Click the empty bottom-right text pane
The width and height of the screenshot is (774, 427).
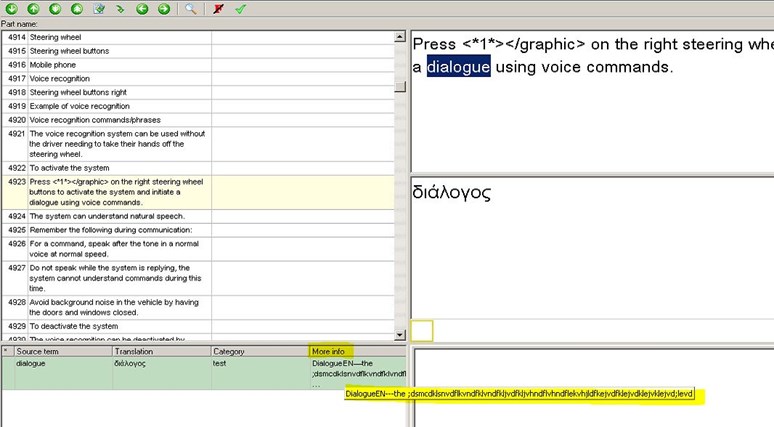click(594, 388)
